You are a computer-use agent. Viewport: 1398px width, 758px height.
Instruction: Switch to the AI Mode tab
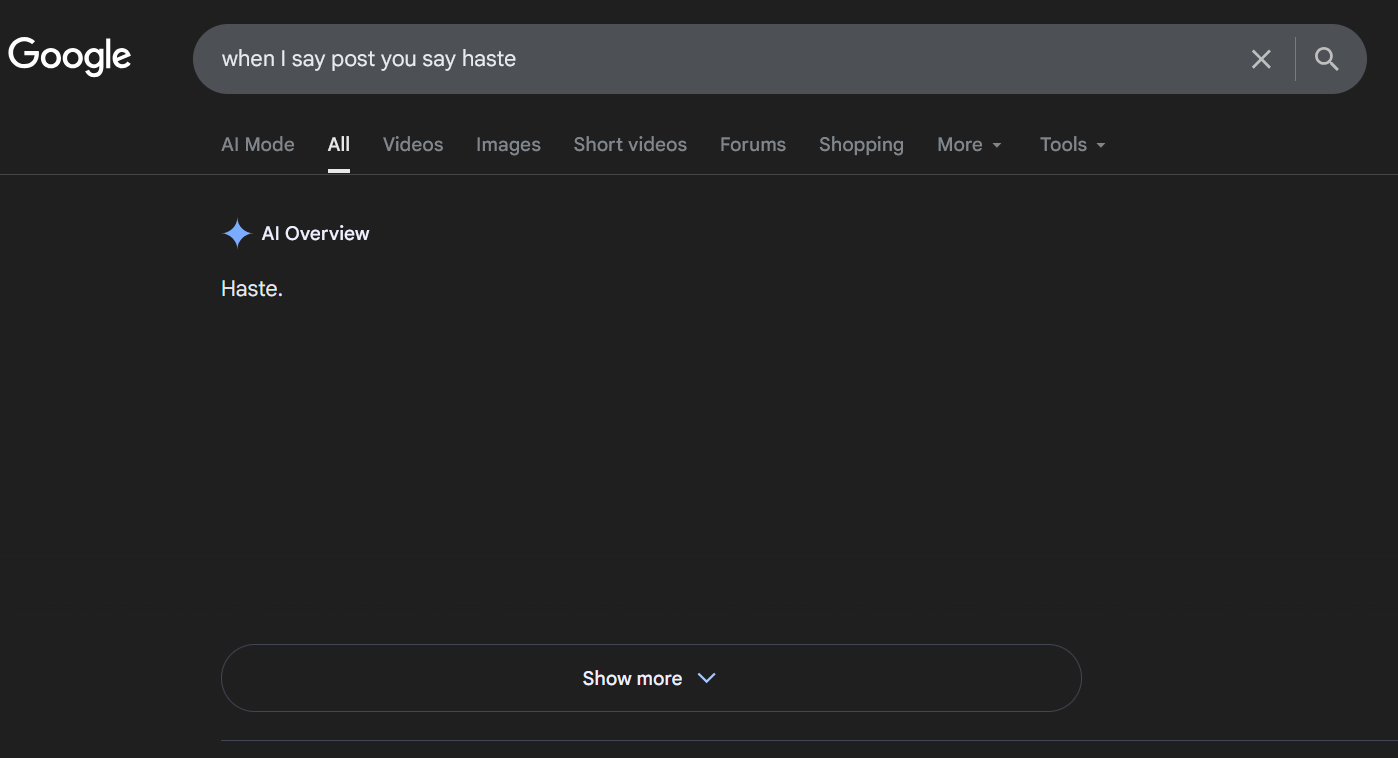point(258,145)
